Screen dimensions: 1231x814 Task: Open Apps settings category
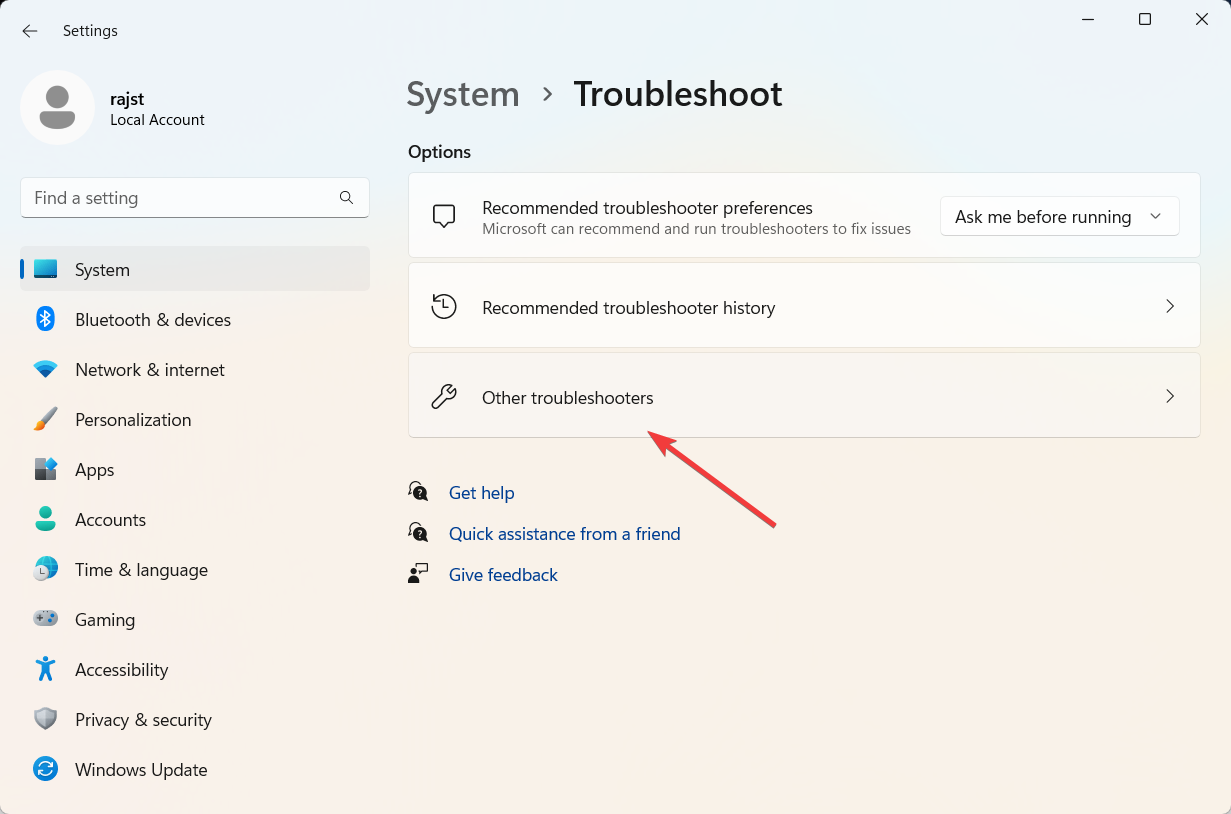tap(195, 469)
